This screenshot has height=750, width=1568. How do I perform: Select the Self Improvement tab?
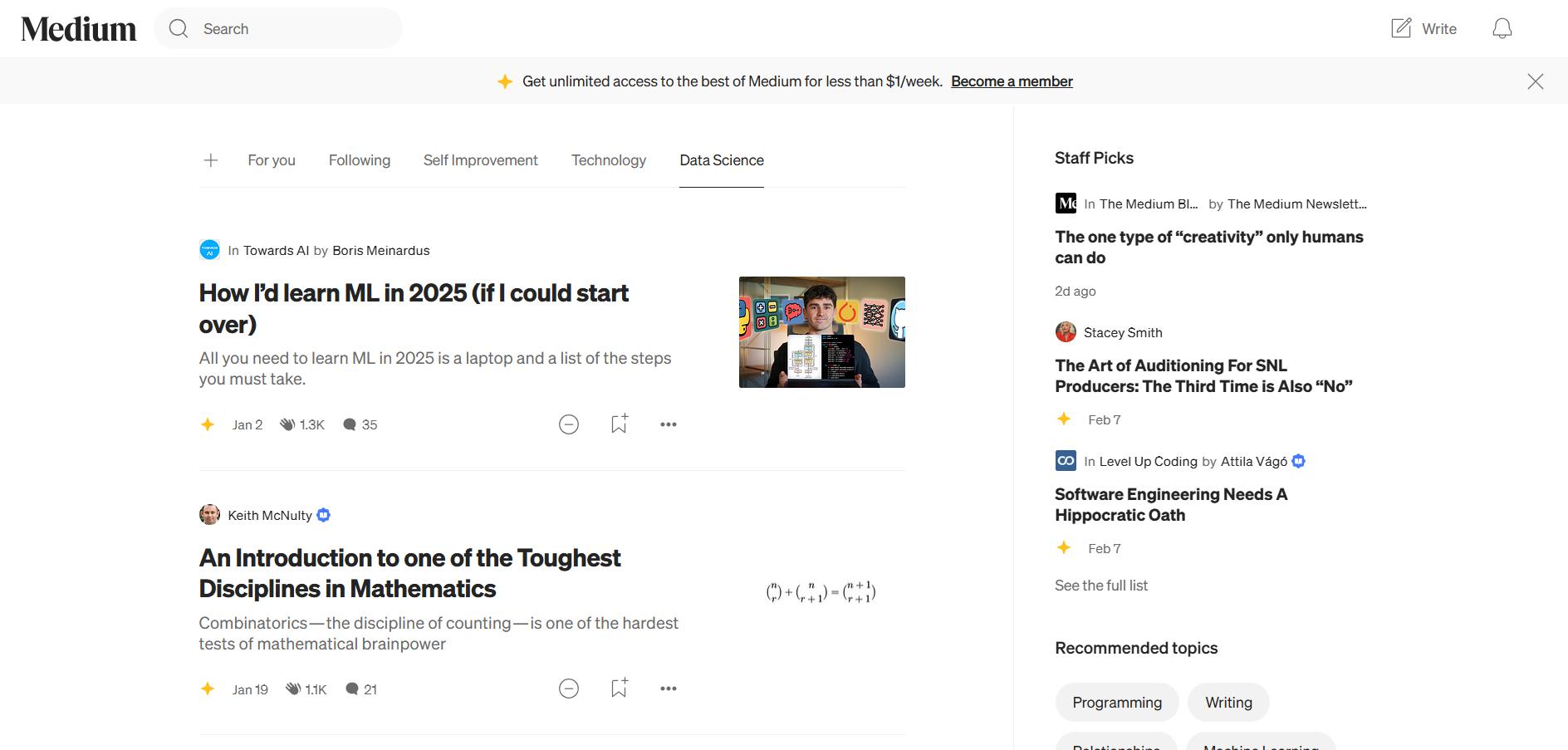481,160
